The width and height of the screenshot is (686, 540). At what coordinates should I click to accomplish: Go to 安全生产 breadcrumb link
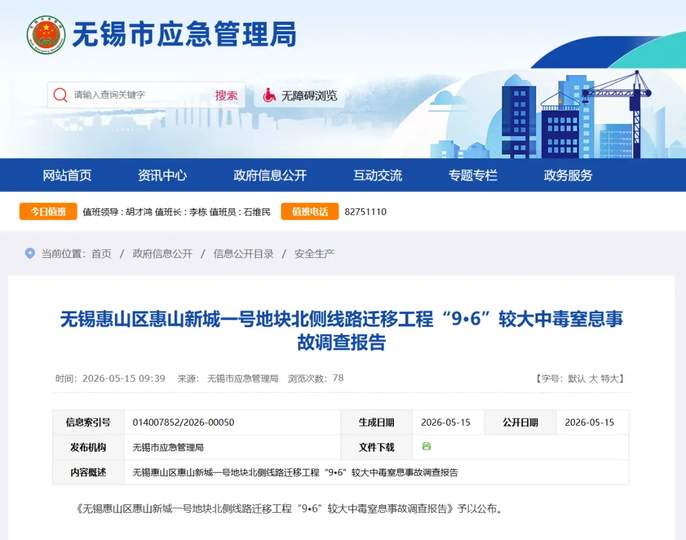click(x=314, y=253)
